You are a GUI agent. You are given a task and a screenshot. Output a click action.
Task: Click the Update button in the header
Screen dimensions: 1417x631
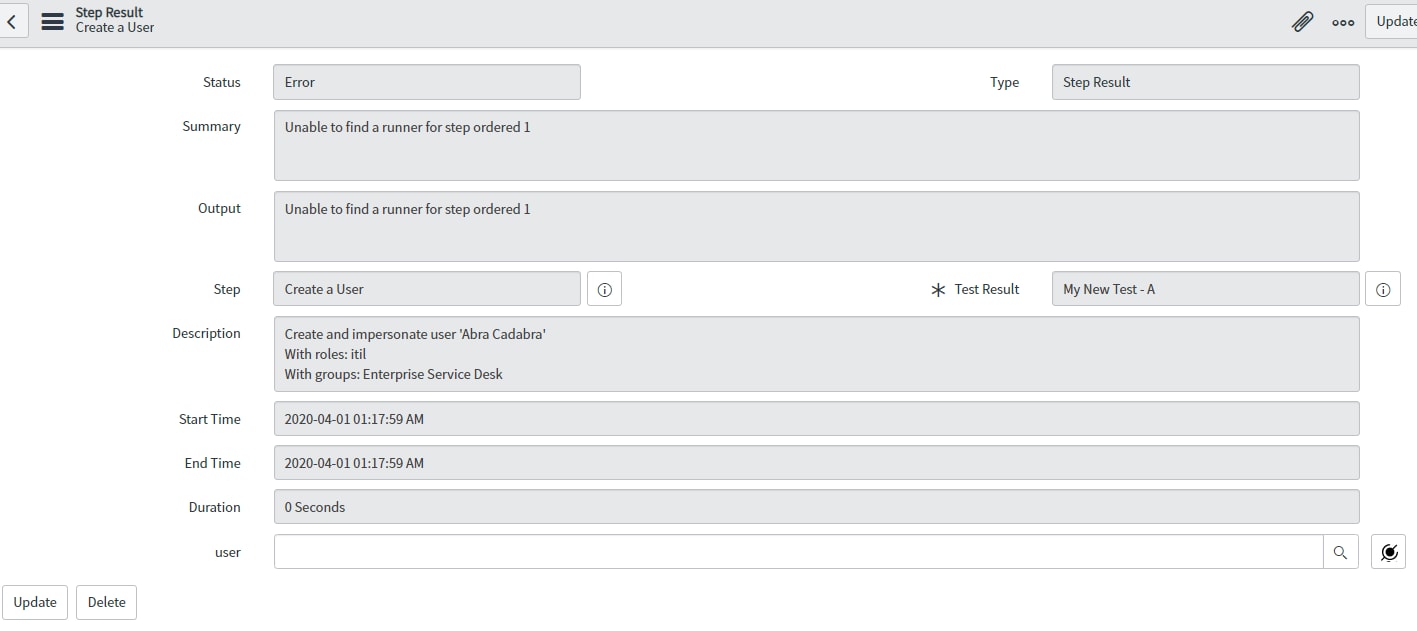click(1393, 21)
